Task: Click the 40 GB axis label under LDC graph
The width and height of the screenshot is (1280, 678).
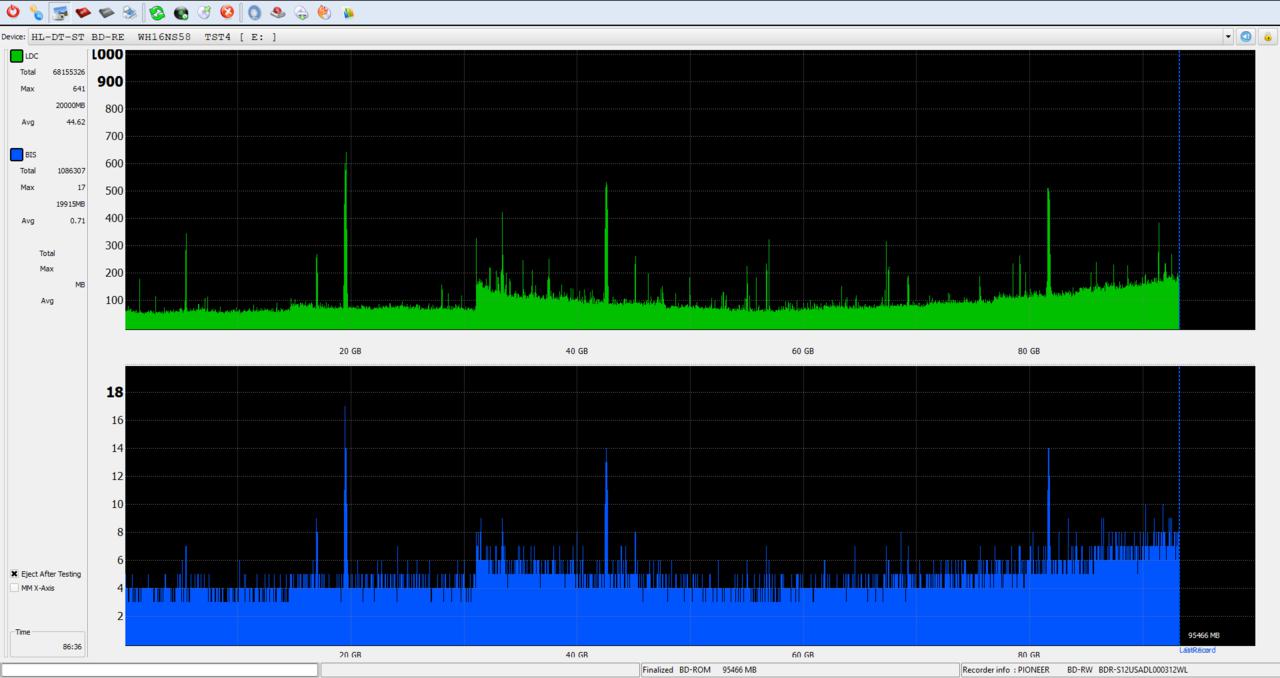Action: click(x=577, y=351)
